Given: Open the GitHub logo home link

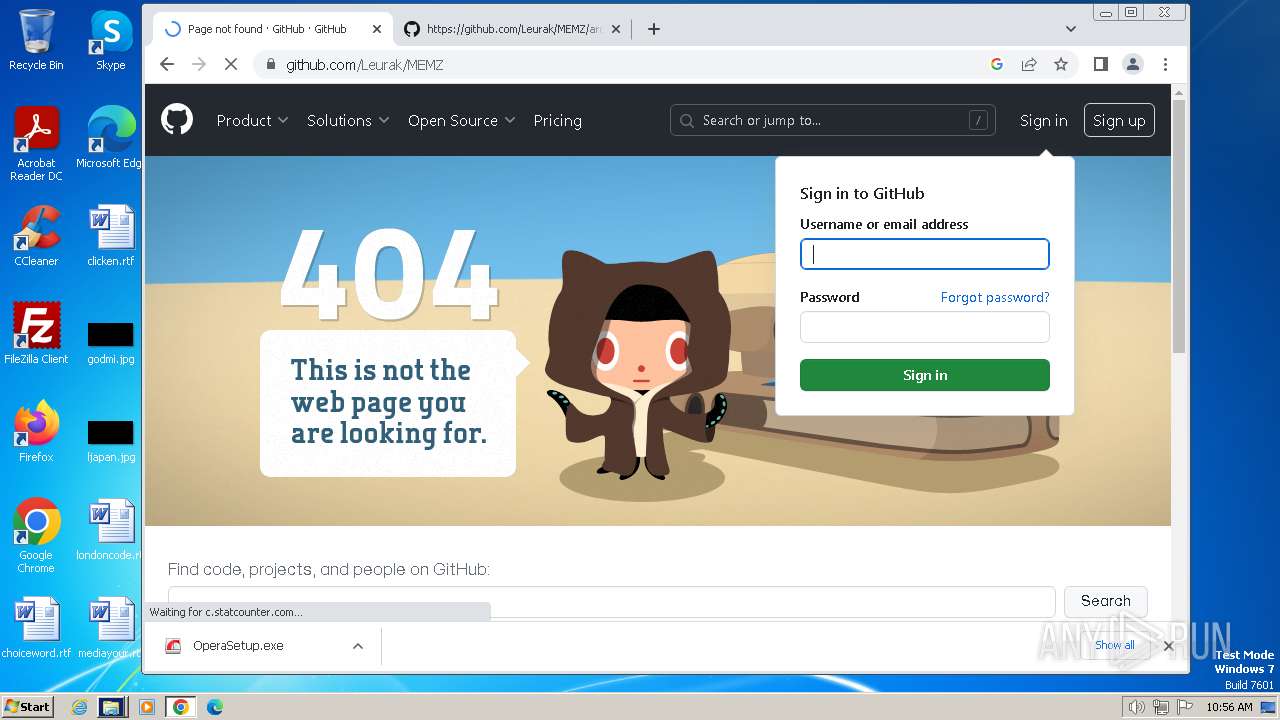Looking at the screenshot, I should pos(177,120).
